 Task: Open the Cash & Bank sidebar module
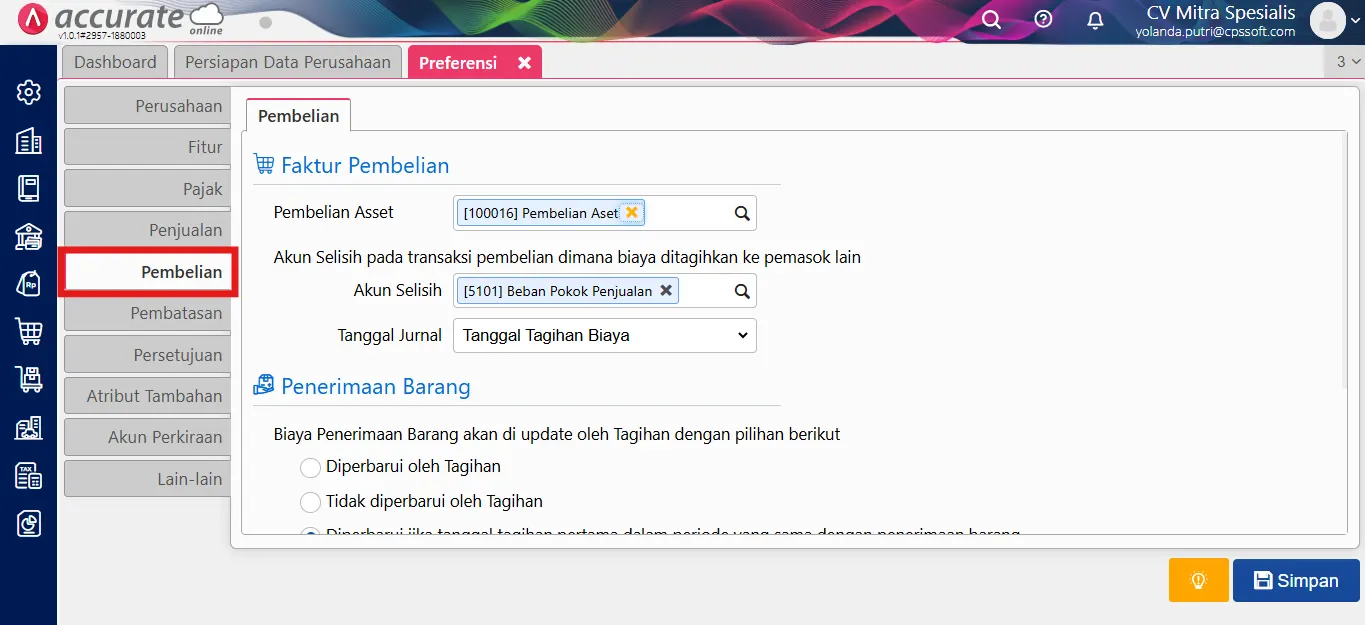pyautogui.click(x=29, y=236)
